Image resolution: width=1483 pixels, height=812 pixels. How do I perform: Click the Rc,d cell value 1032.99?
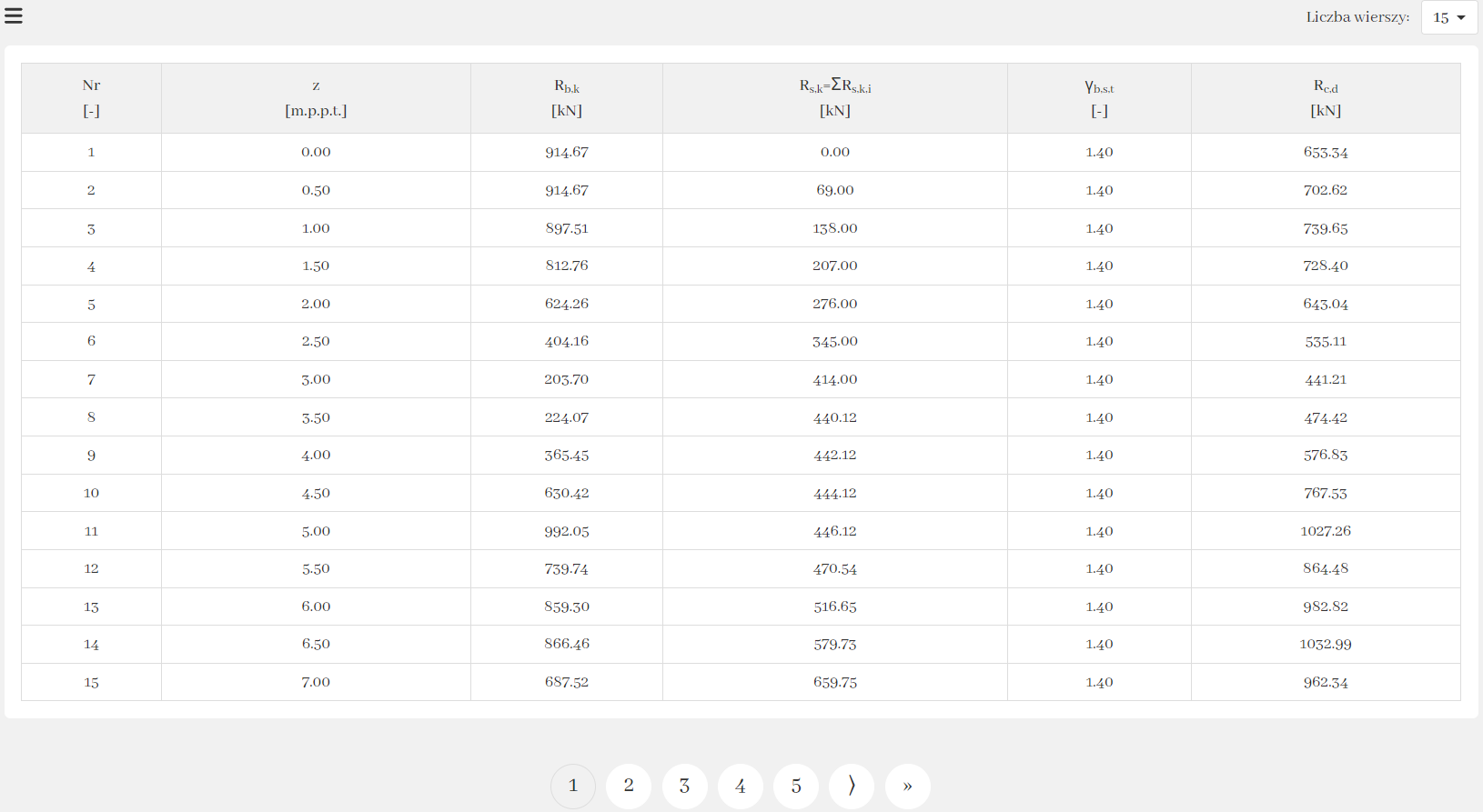point(1326,644)
